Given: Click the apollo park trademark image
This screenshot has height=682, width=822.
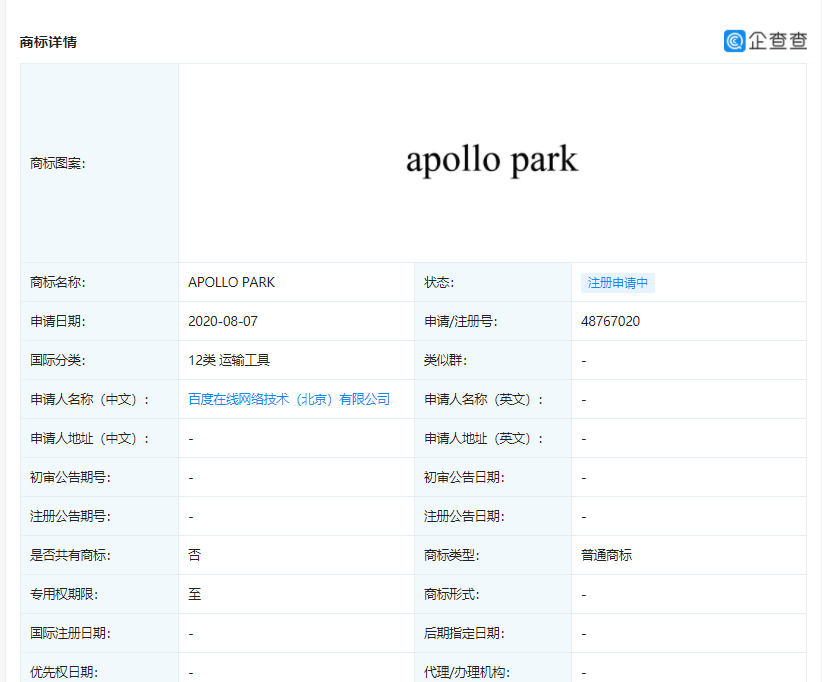Looking at the screenshot, I should pos(493,160).
